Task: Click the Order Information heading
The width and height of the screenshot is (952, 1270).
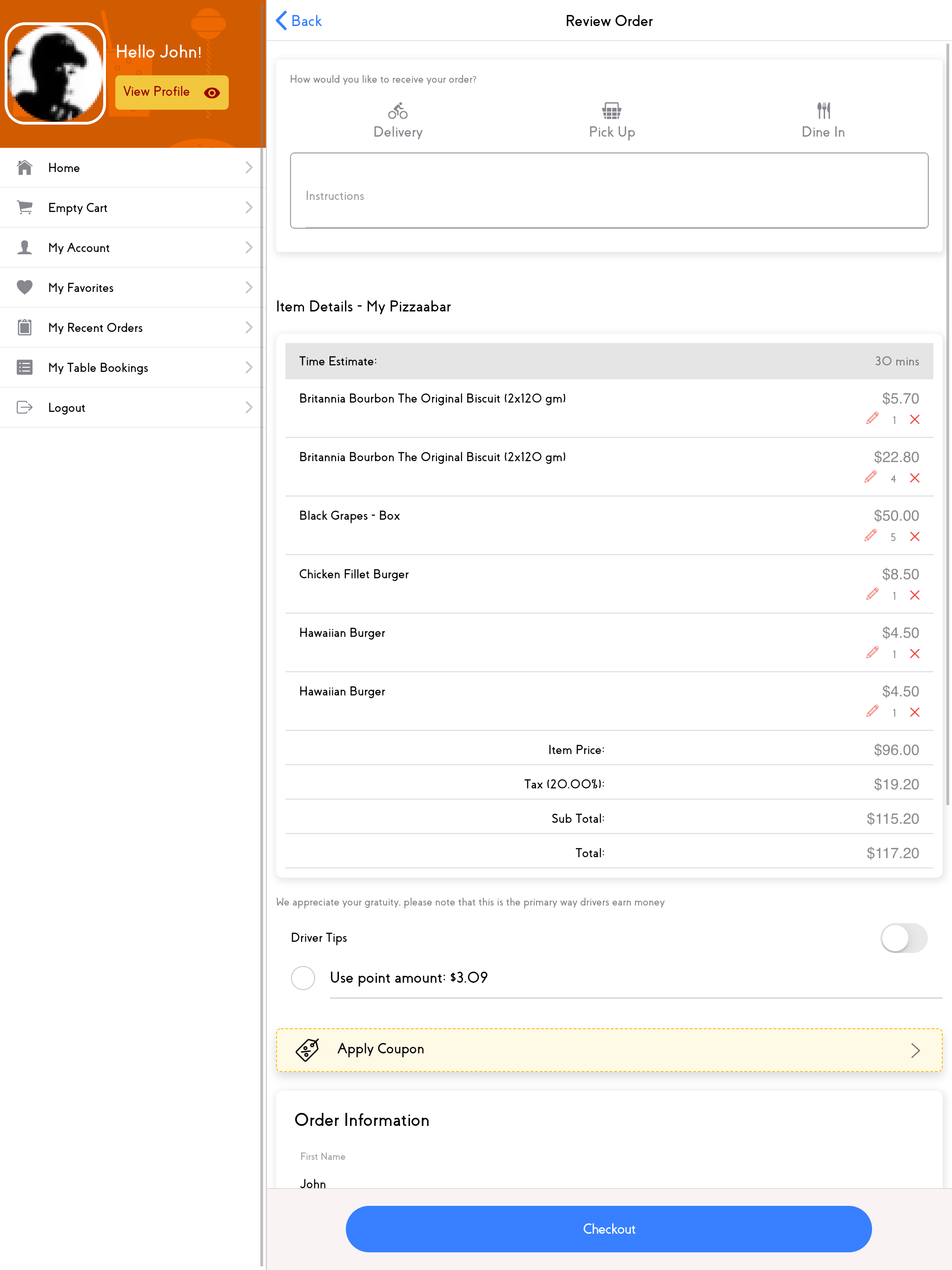Action: (362, 1120)
